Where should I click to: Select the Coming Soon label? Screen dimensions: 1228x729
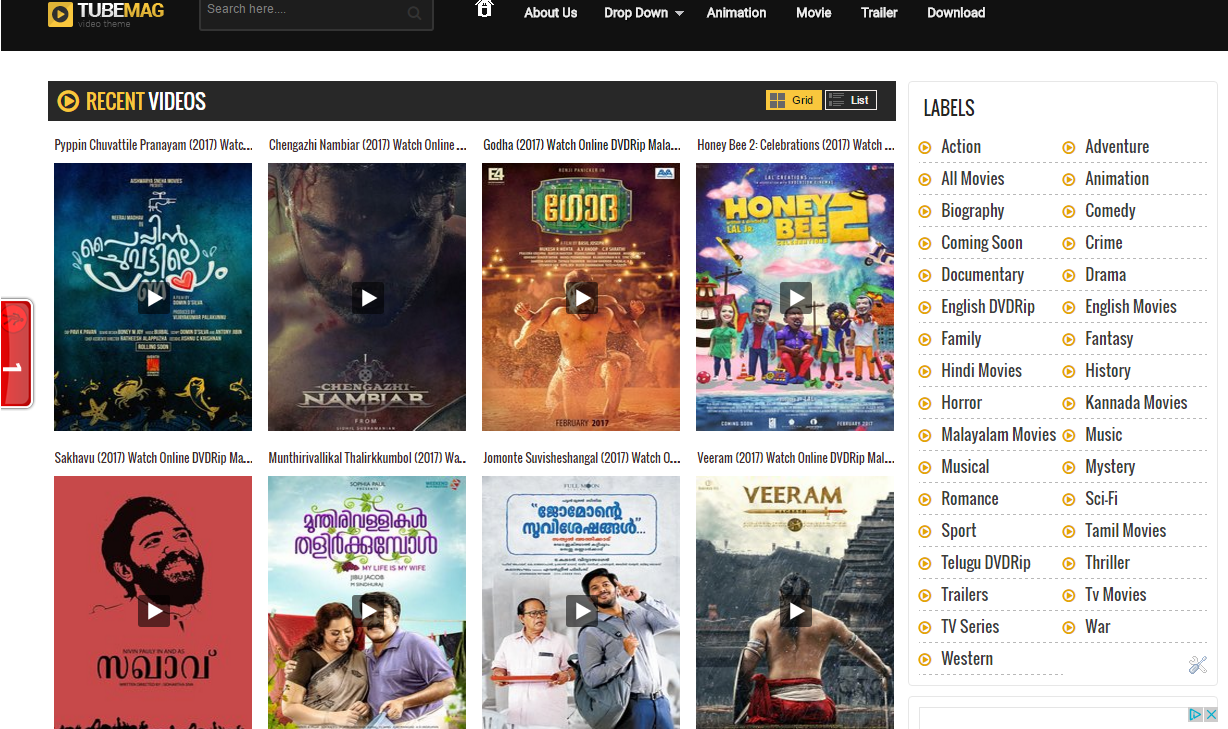[x=982, y=243]
